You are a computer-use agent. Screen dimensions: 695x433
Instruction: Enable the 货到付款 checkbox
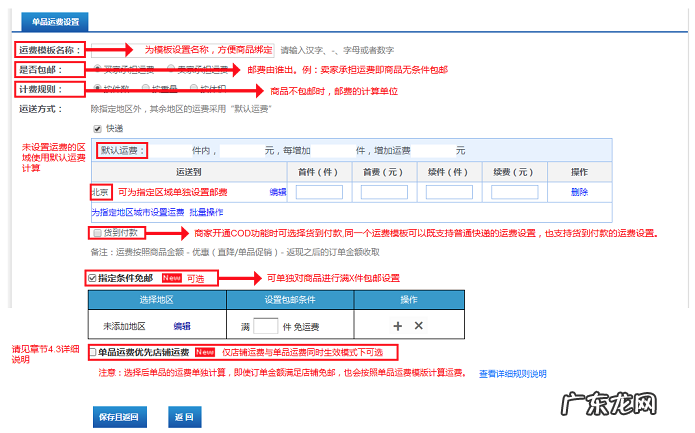[x=97, y=233]
